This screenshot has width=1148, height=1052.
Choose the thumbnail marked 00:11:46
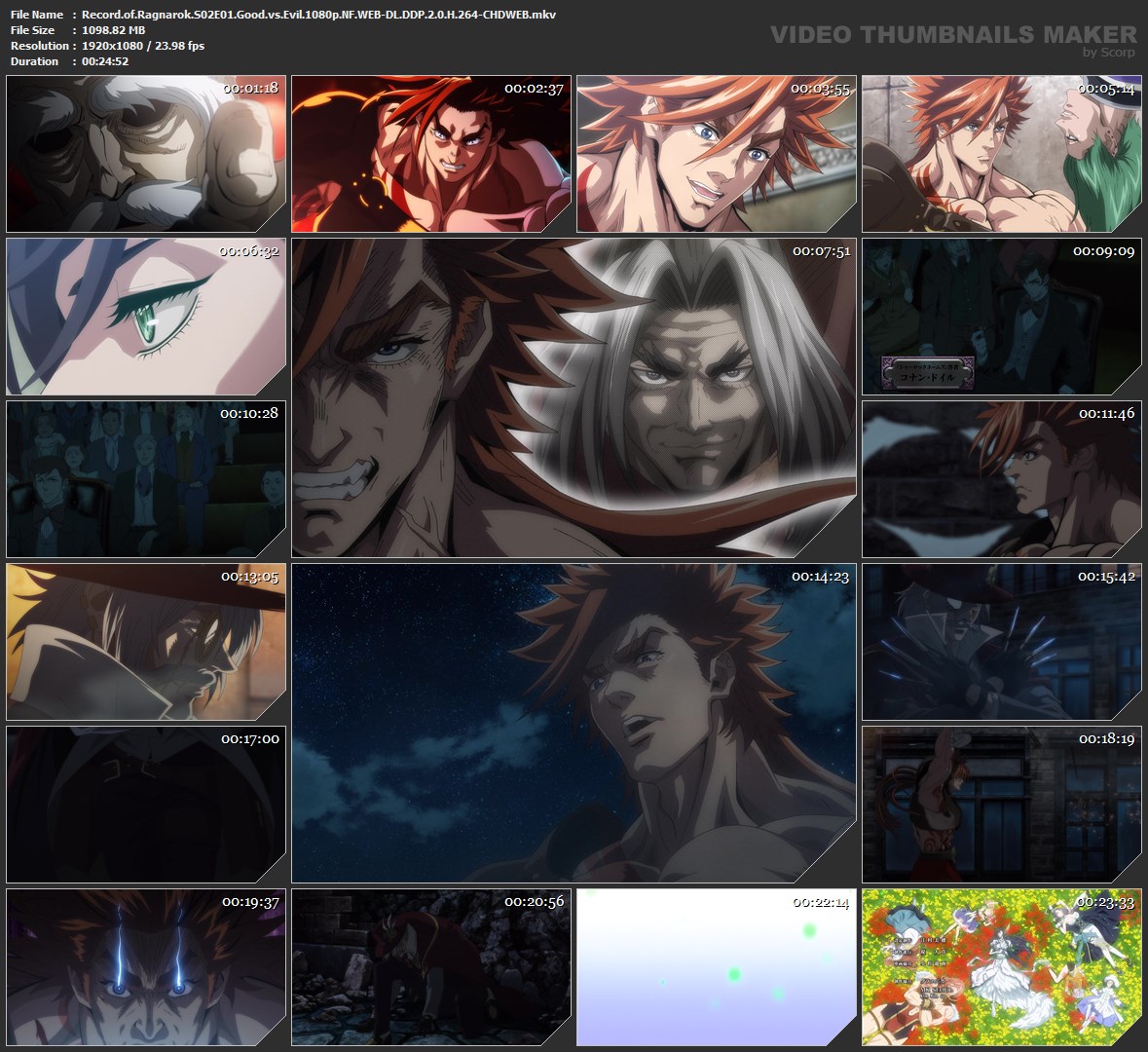tap(1002, 479)
